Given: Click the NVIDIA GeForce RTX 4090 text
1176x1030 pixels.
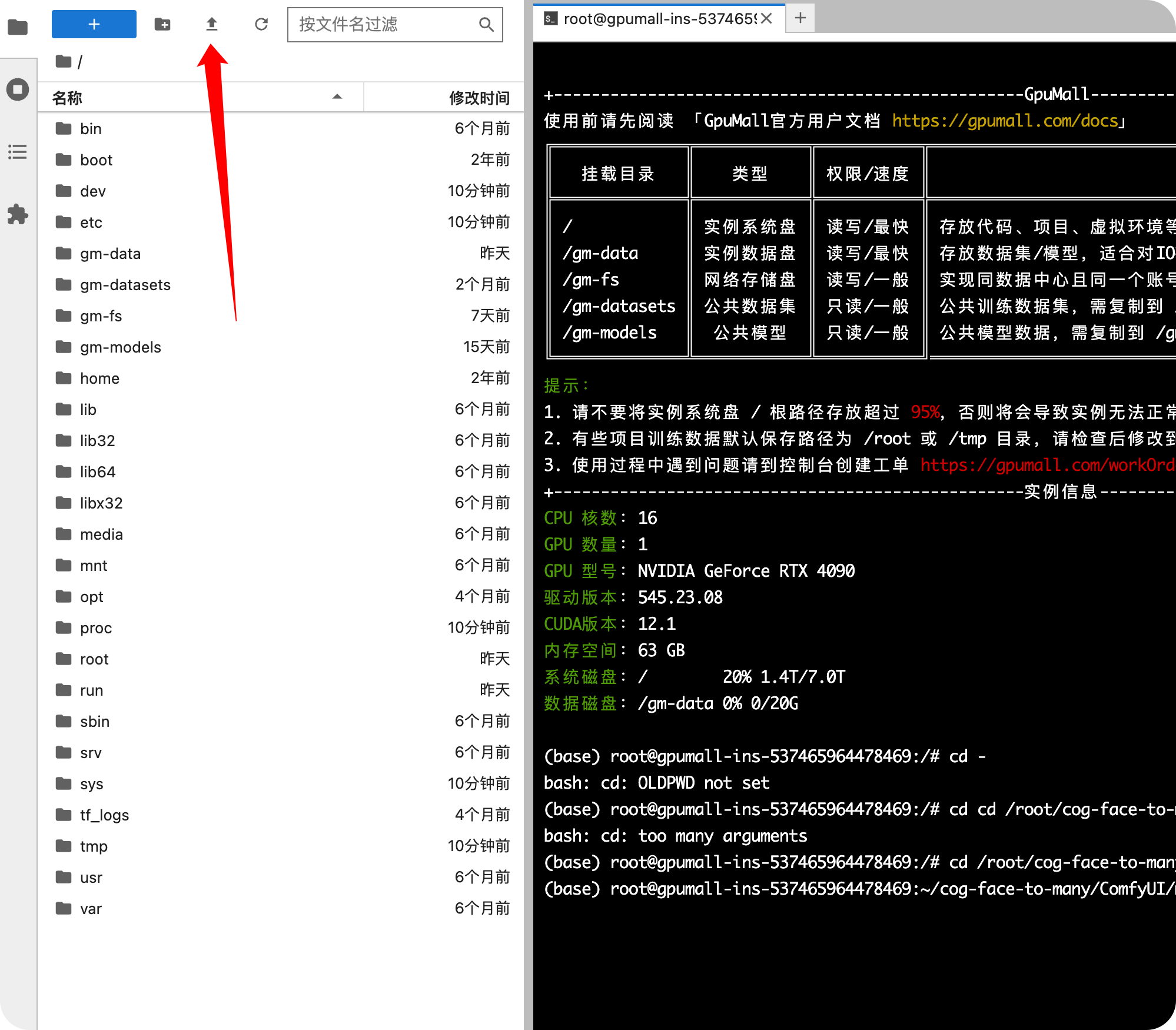Looking at the screenshot, I should 746,571.
